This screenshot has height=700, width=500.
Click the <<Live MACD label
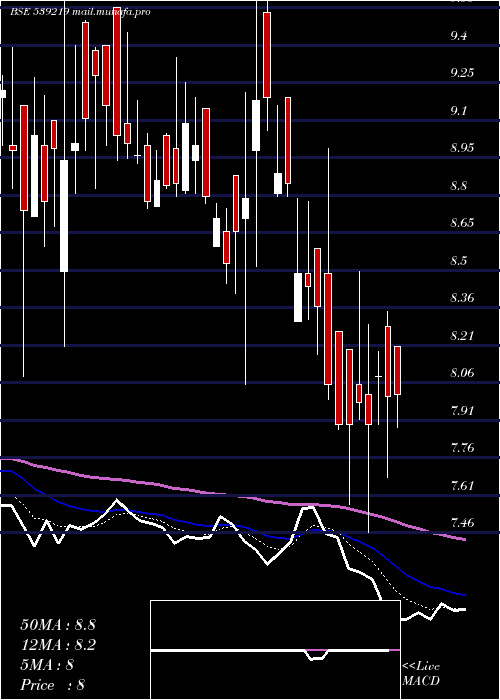(421, 674)
